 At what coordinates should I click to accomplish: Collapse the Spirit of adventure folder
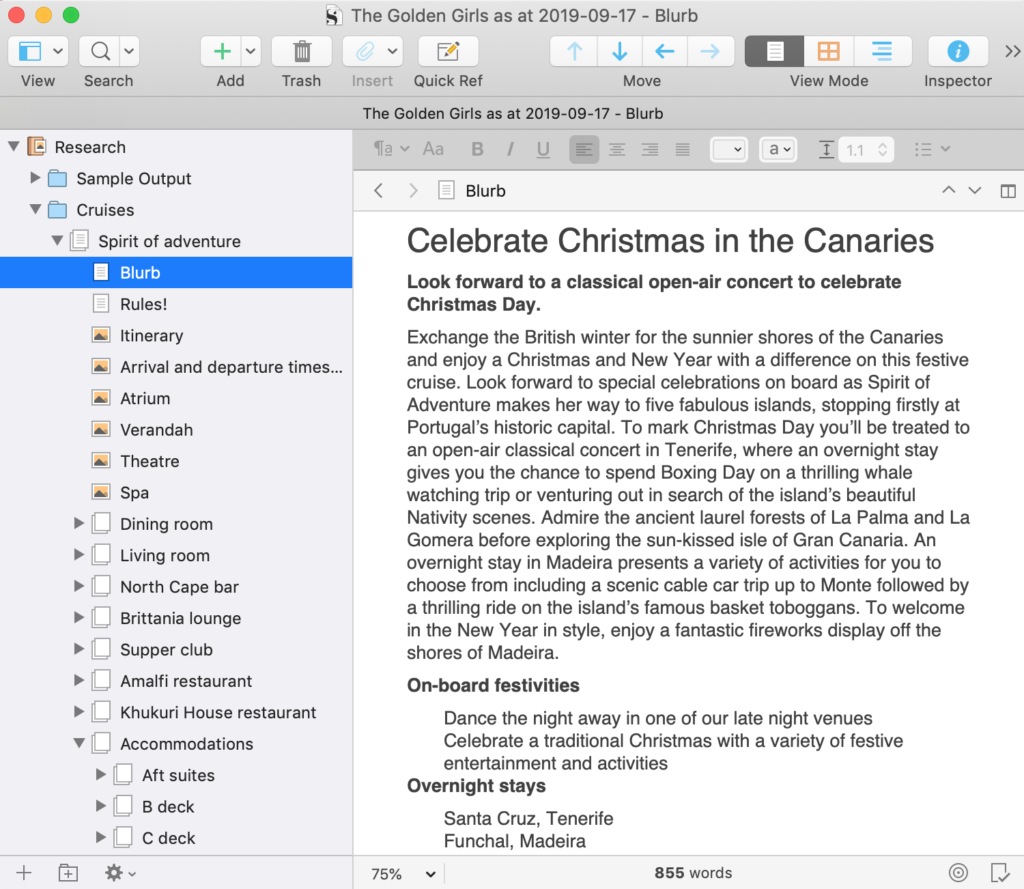click(58, 240)
